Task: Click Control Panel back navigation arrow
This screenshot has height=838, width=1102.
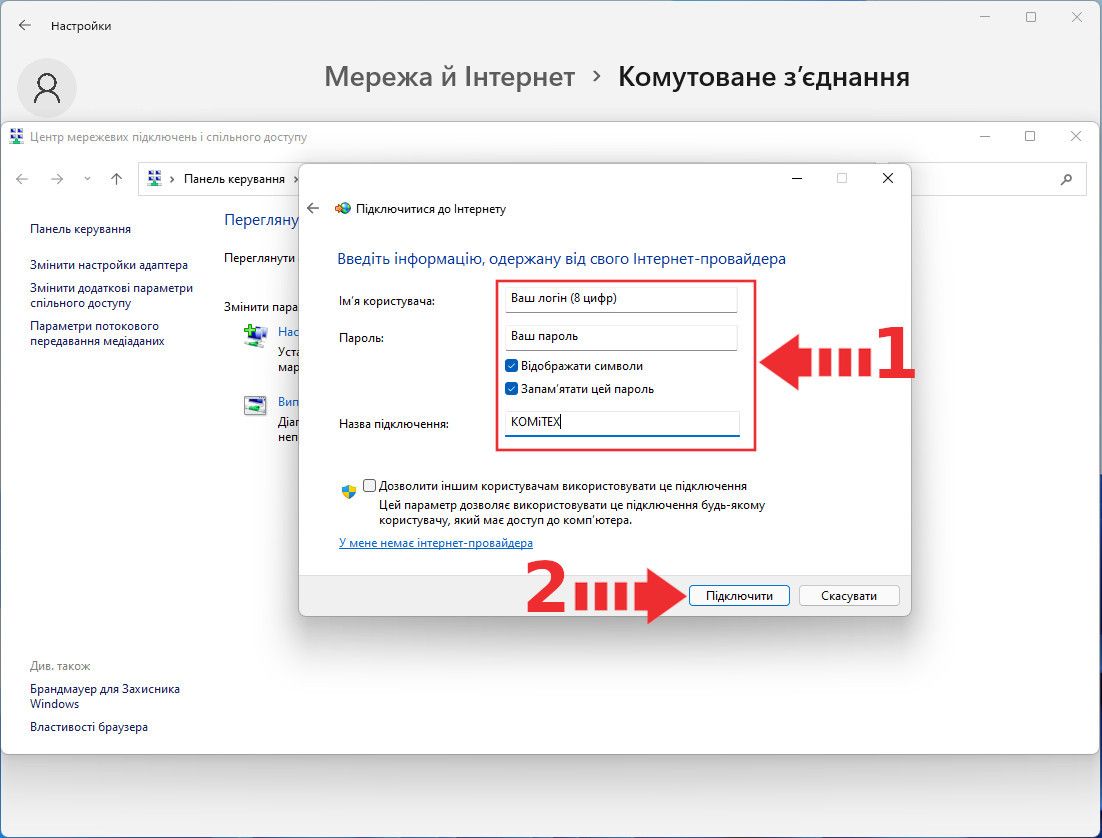Action: coord(22,179)
